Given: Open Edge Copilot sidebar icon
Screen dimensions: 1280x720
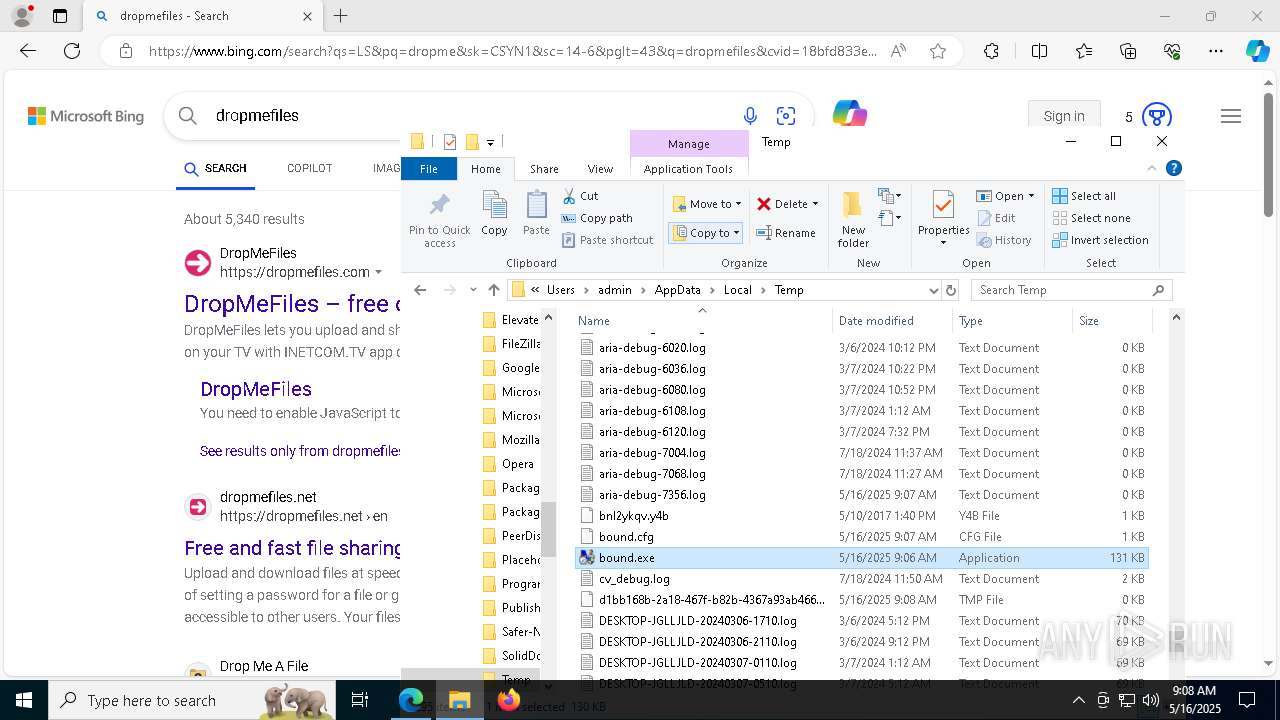Looking at the screenshot, I should [x=1257, y=51].
